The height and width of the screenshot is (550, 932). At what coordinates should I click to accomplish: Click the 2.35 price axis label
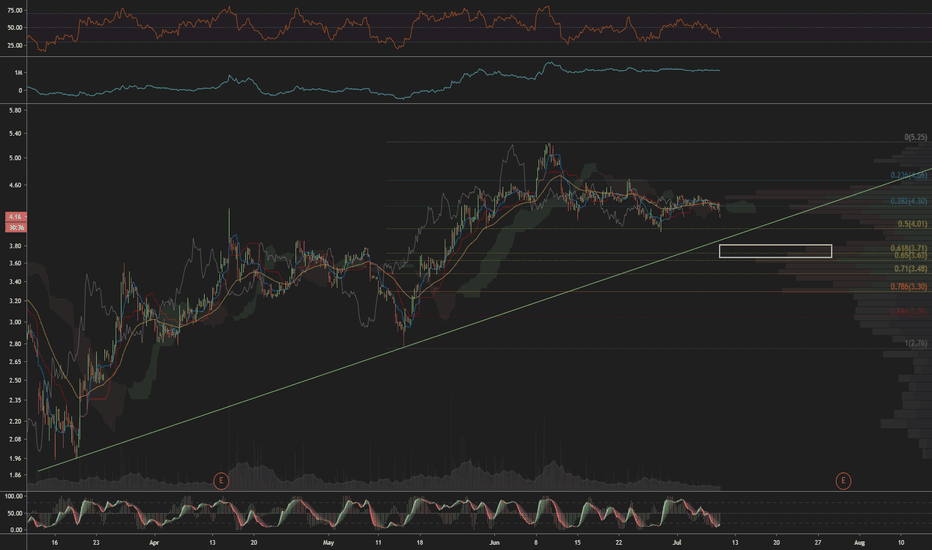pyautogui.click(x=15, y=400)
